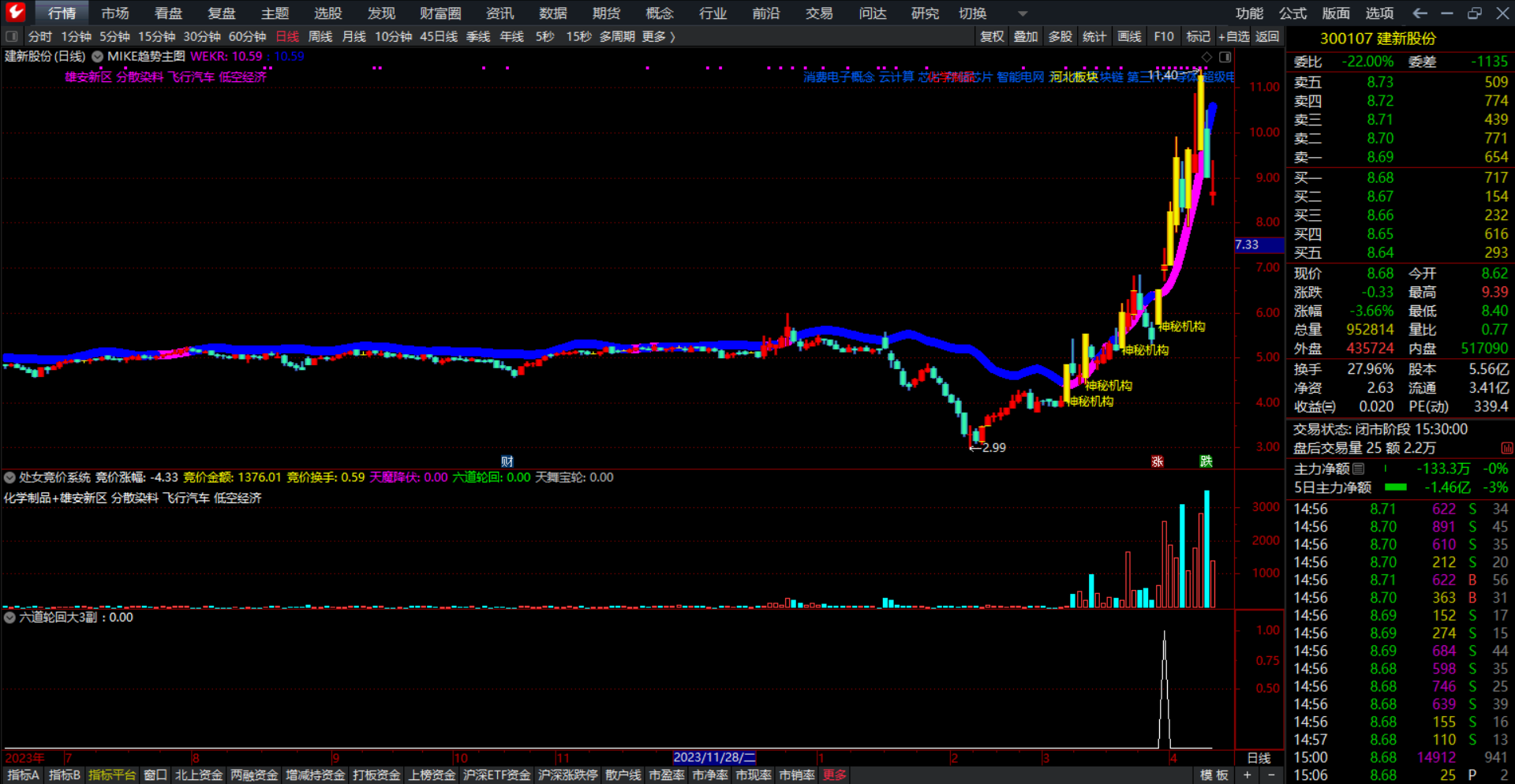Open the menu bar overflow dropdown triangle
This screenshot has width=1515, height=784.
pos(1023,13)
